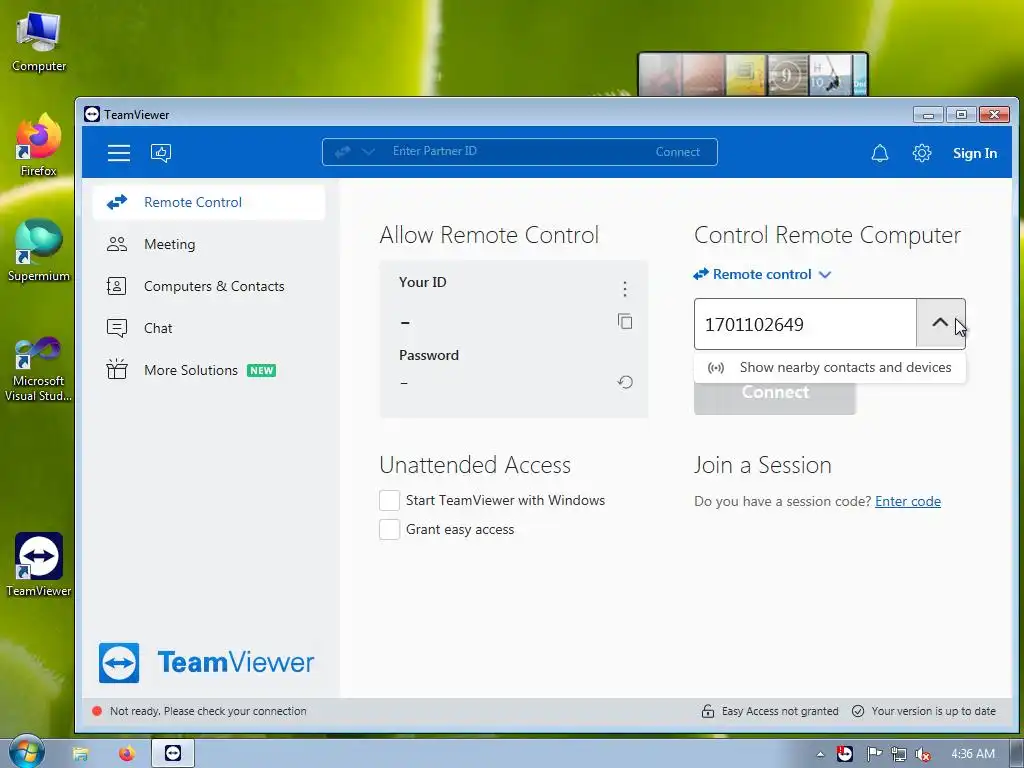Screen dimensions: 1024x768
Task: Select the TeamViewer desktop shortcut
Action: click(39, 565)
